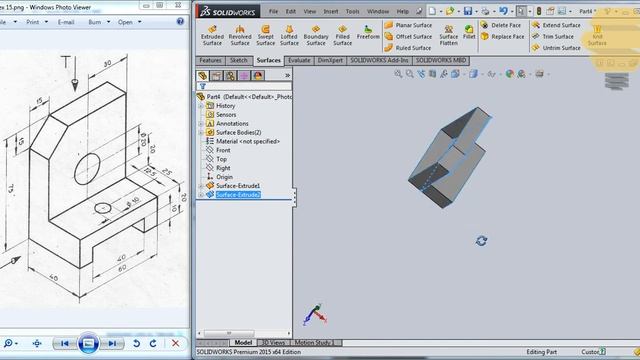
Task: Activate the Filled Surface tool
Action: [342, 35]
